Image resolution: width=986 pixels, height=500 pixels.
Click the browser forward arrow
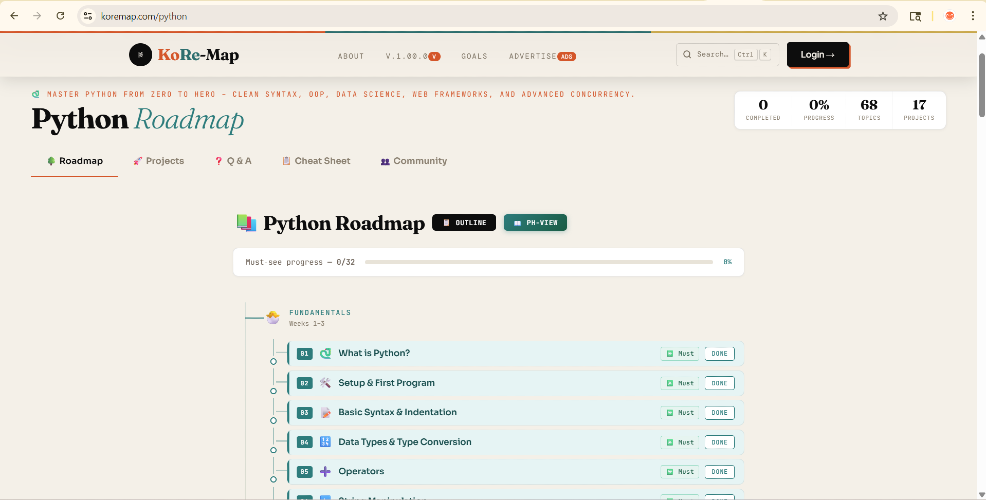pos(37,16)
